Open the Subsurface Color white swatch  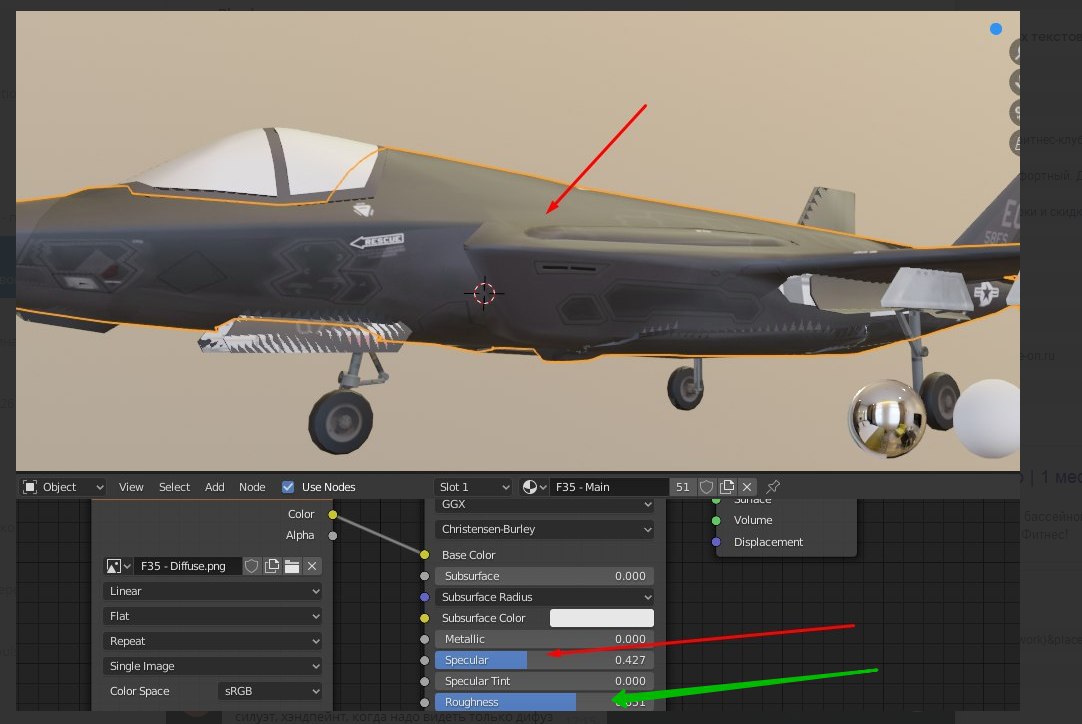pos(602,618)
